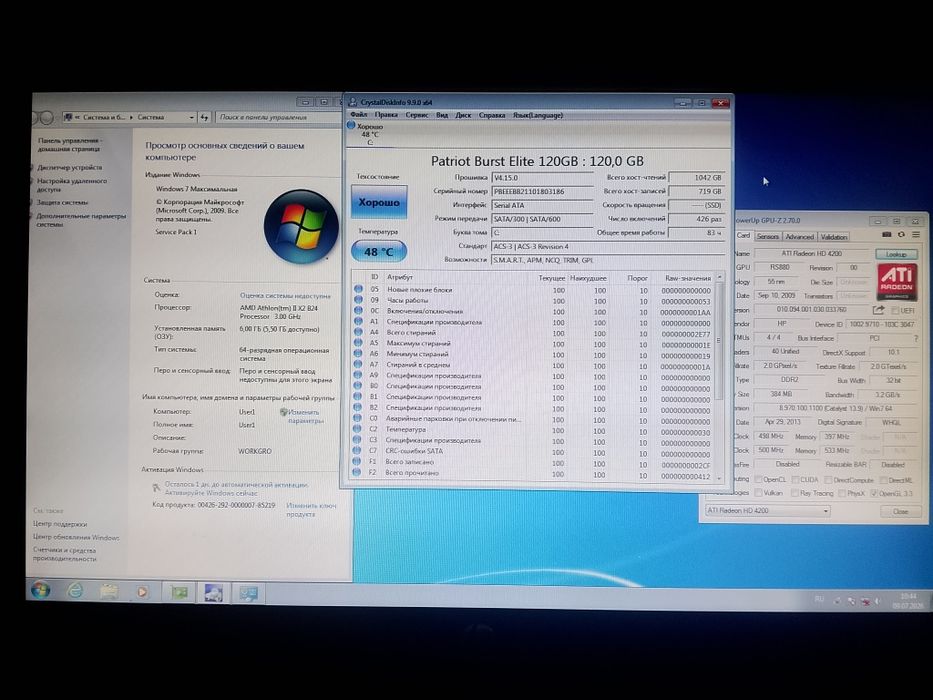
Task: Click status circle of attribute 0C Включения/отключения
Action: coord(358,311)
